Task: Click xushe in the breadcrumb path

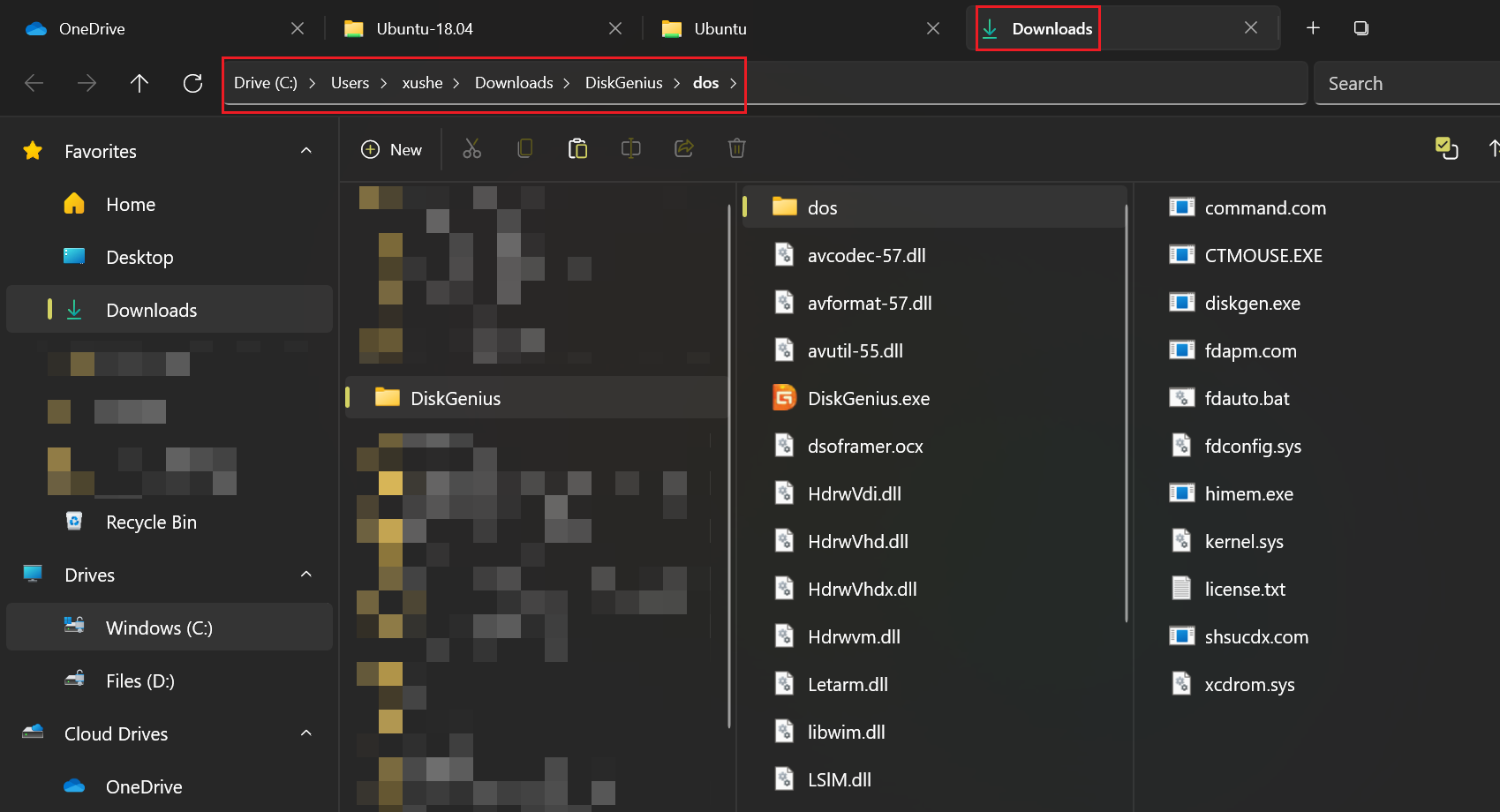Action: coord(422,83)
